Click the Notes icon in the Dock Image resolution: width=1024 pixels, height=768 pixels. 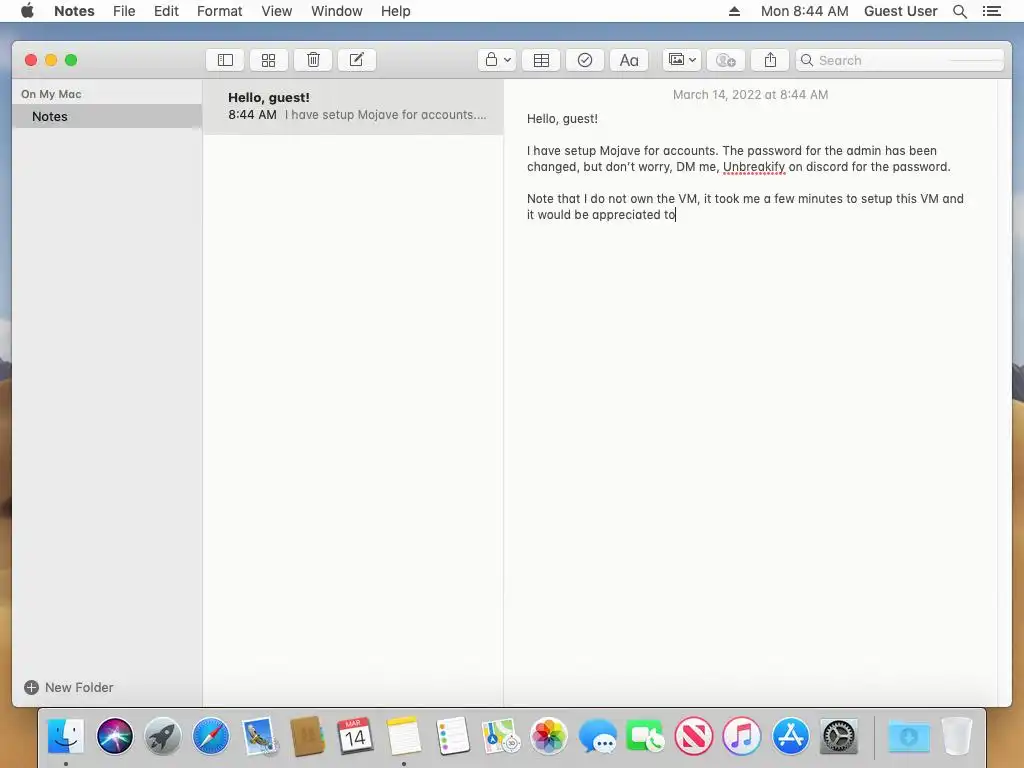(404, 736)
